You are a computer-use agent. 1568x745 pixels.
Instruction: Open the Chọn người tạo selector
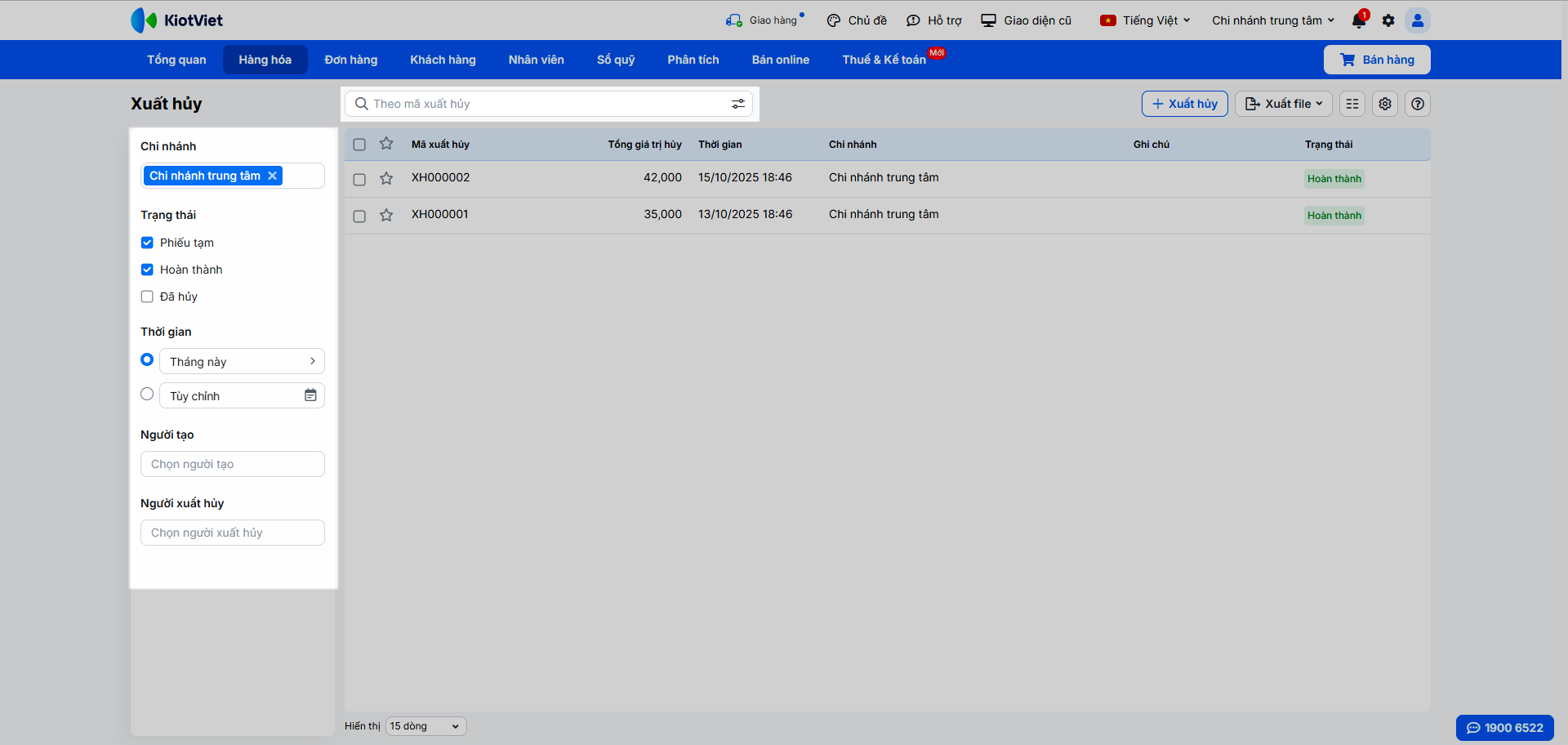[233, 464]
